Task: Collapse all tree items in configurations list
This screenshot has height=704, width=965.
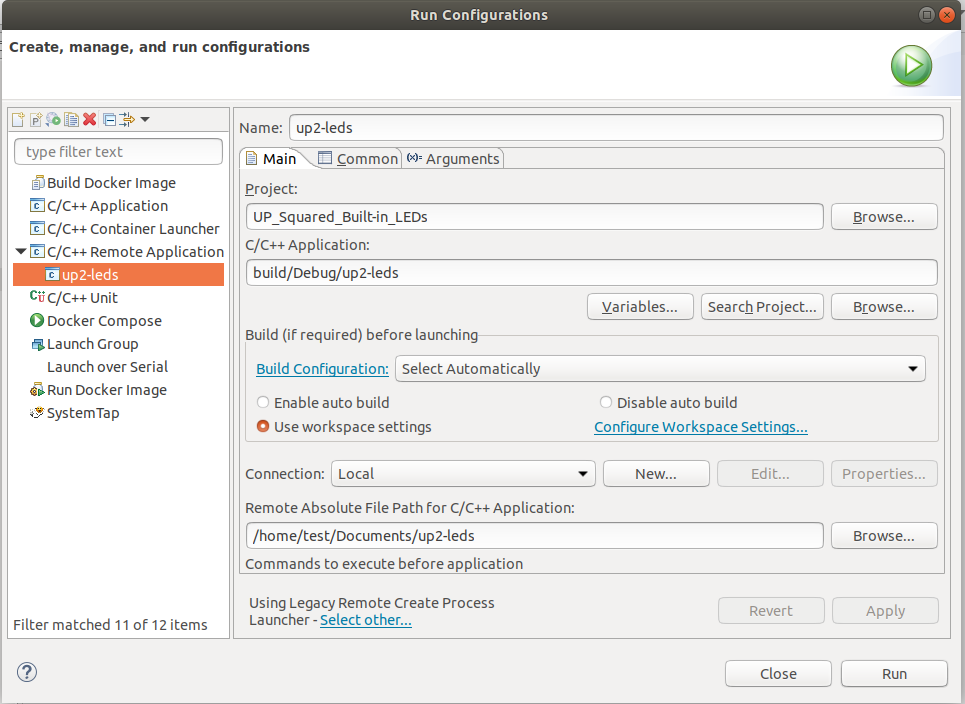Action: coord(109,120)
